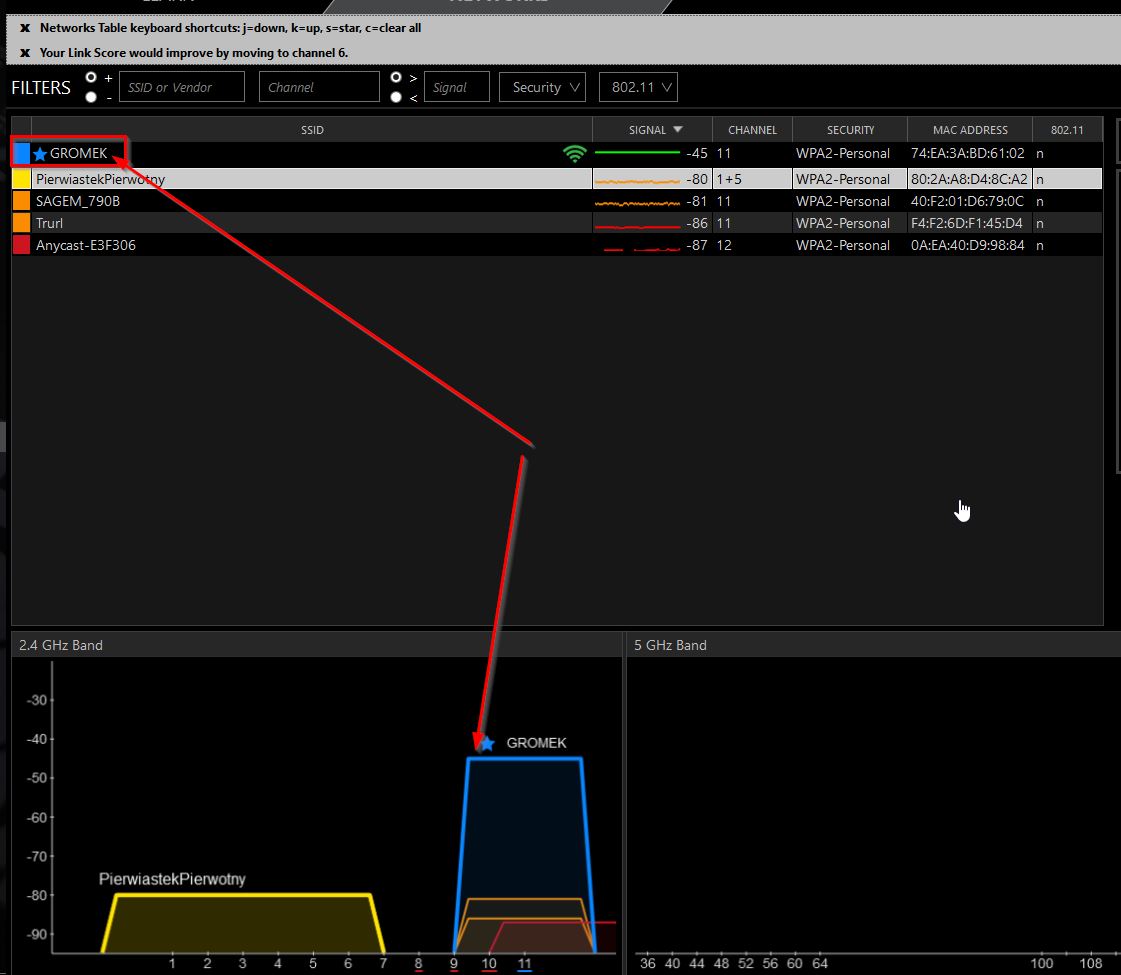This screenshot has width=1121, height=975.
Task: Click the green Wi-Fi connected icon
Action: click(x=574, y=154)
